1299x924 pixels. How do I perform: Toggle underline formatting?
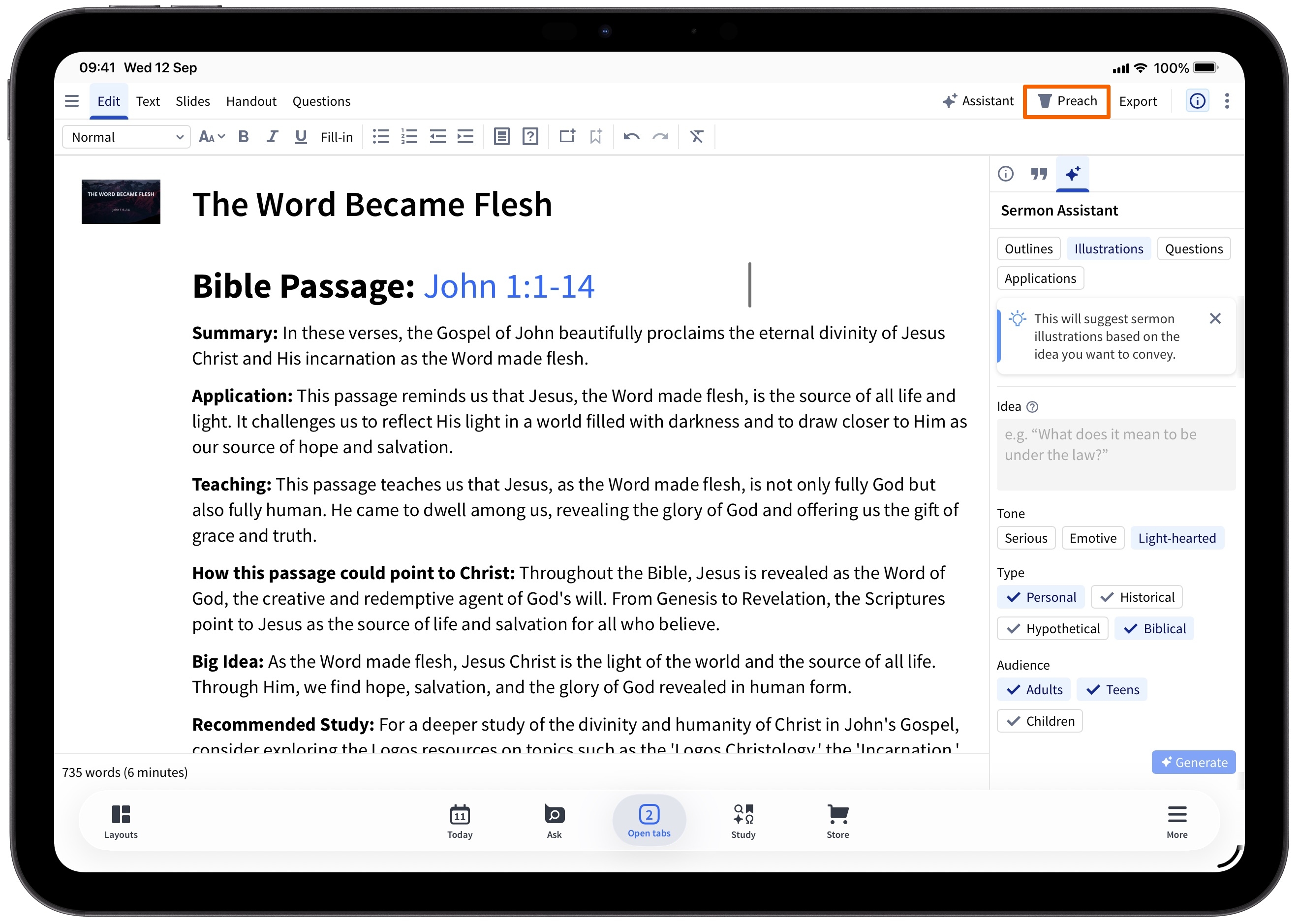point(301,137)
